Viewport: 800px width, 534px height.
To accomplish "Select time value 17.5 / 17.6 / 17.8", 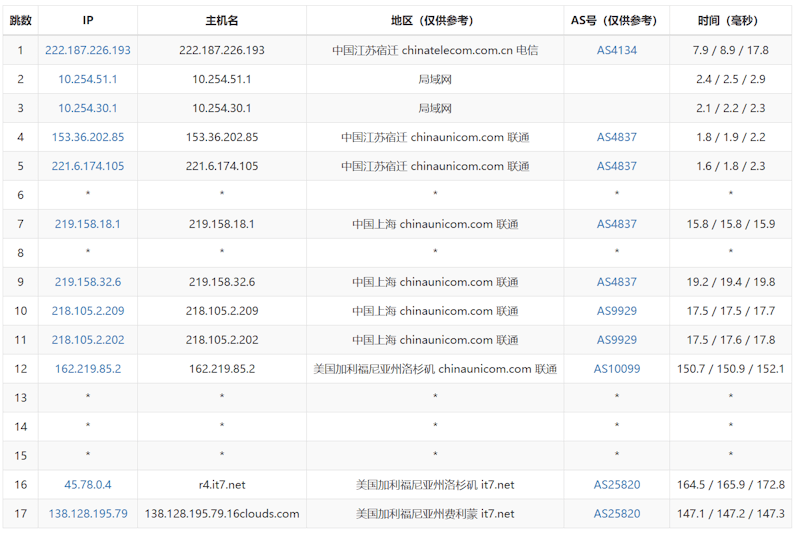I will [731, 340].
